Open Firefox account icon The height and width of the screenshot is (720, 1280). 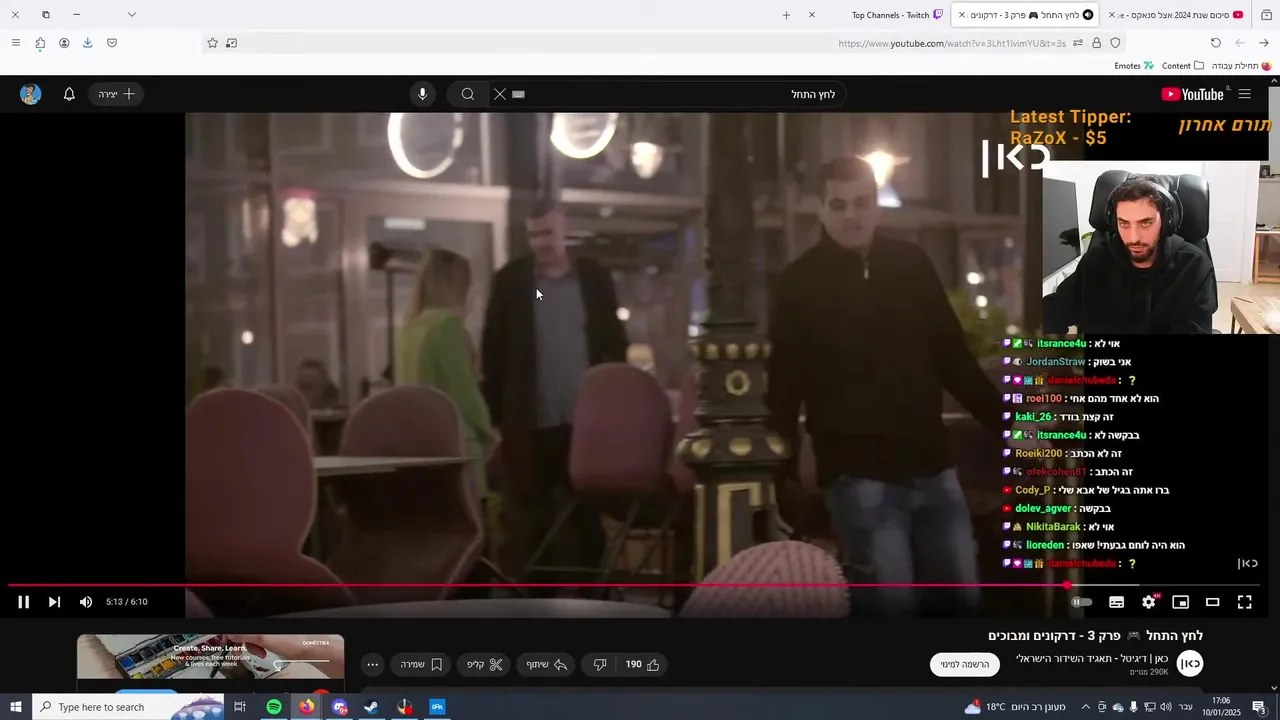[64, 43]
